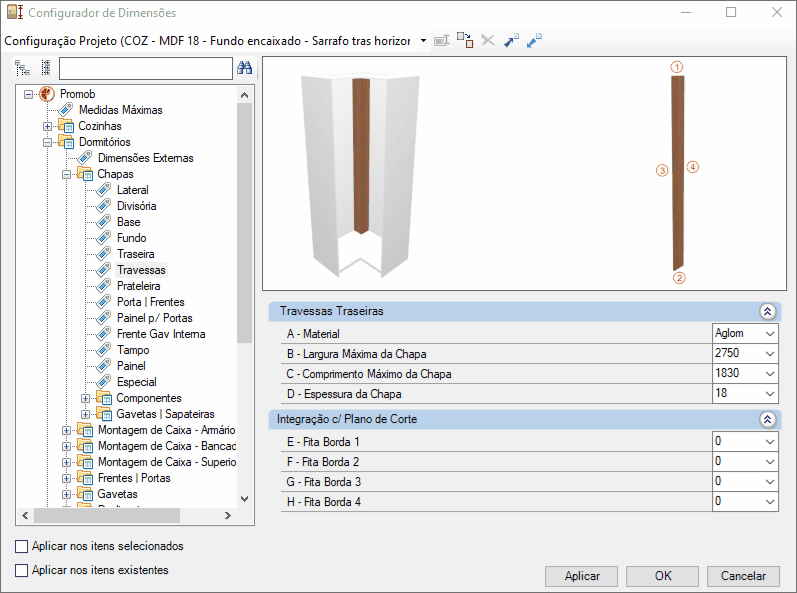Select Prateleira in the tree
The image size is (797, 593).
[138, 286]
